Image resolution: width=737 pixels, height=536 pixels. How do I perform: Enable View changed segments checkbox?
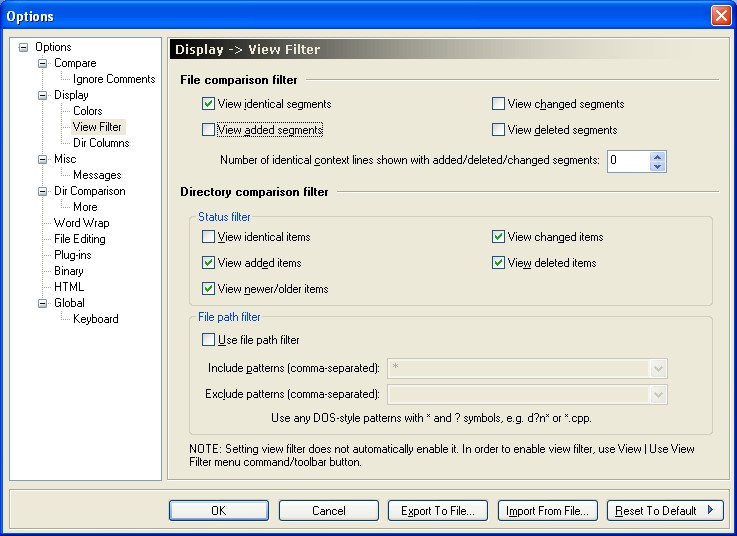pos(498,104)
